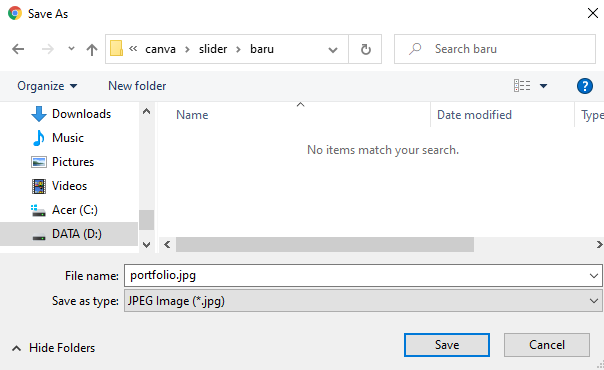Click the change view layout icon

522,85
